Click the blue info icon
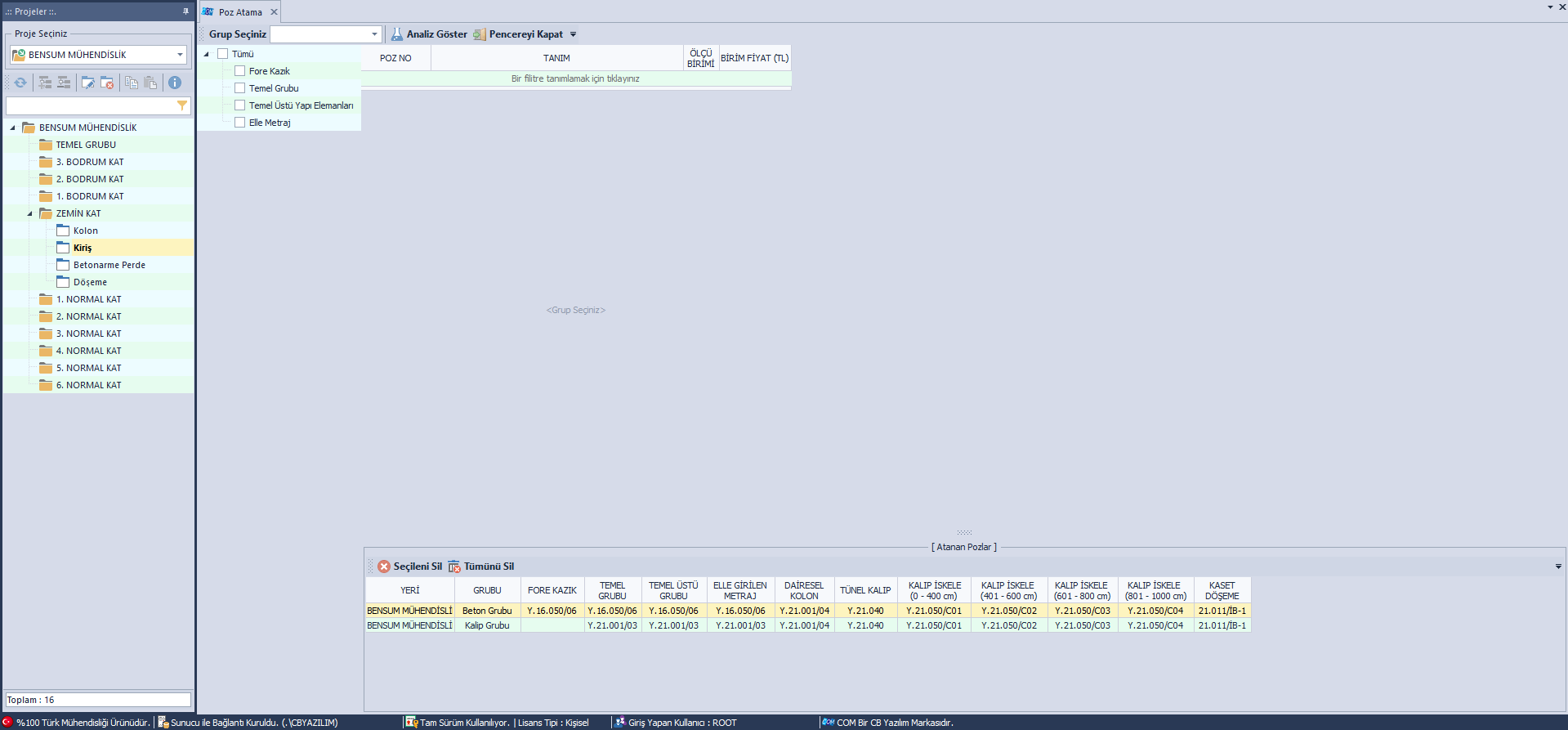Viewport: 1568px width, 730px height. pyautogui.click(x=175, y=83)
